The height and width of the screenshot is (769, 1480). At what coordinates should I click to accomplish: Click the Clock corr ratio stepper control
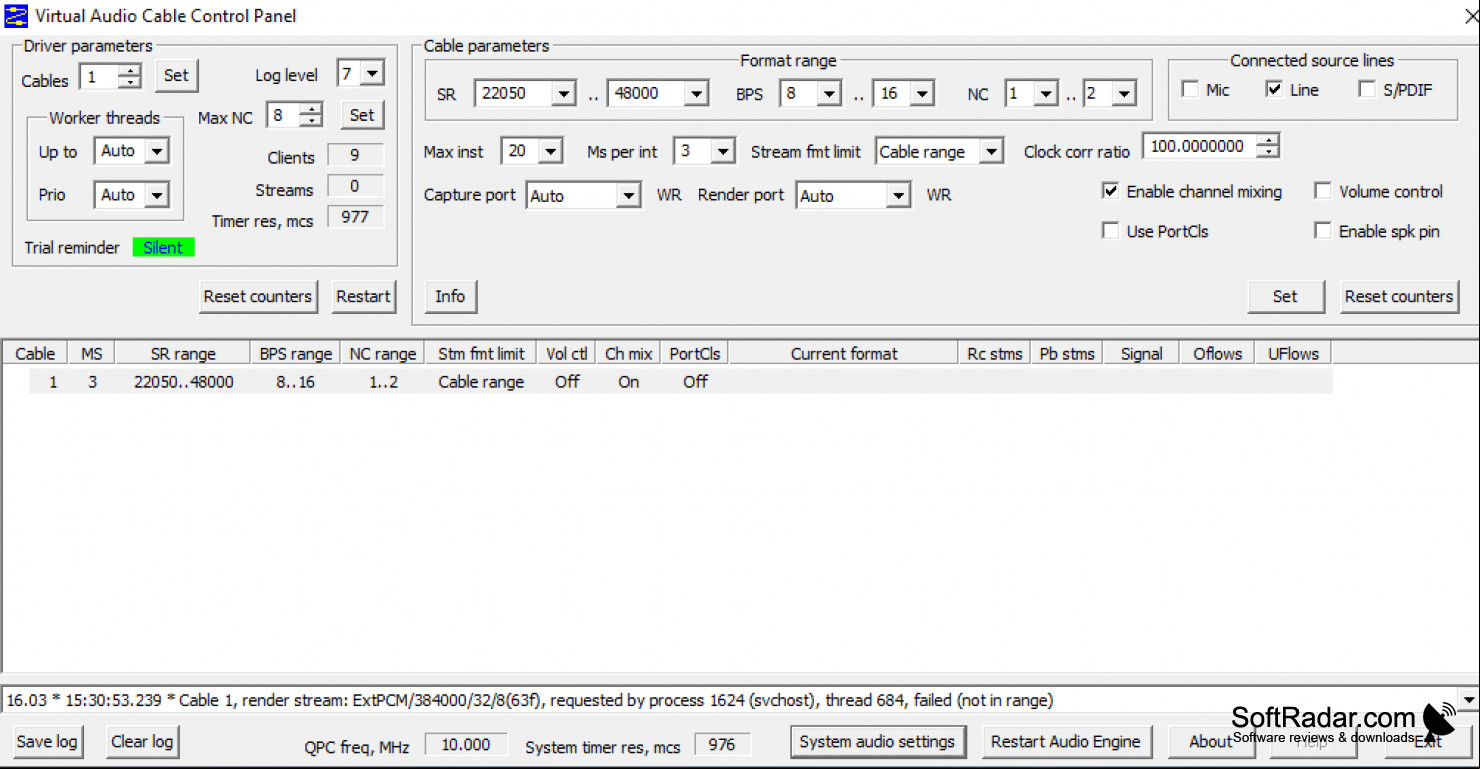pos(1268,146)
